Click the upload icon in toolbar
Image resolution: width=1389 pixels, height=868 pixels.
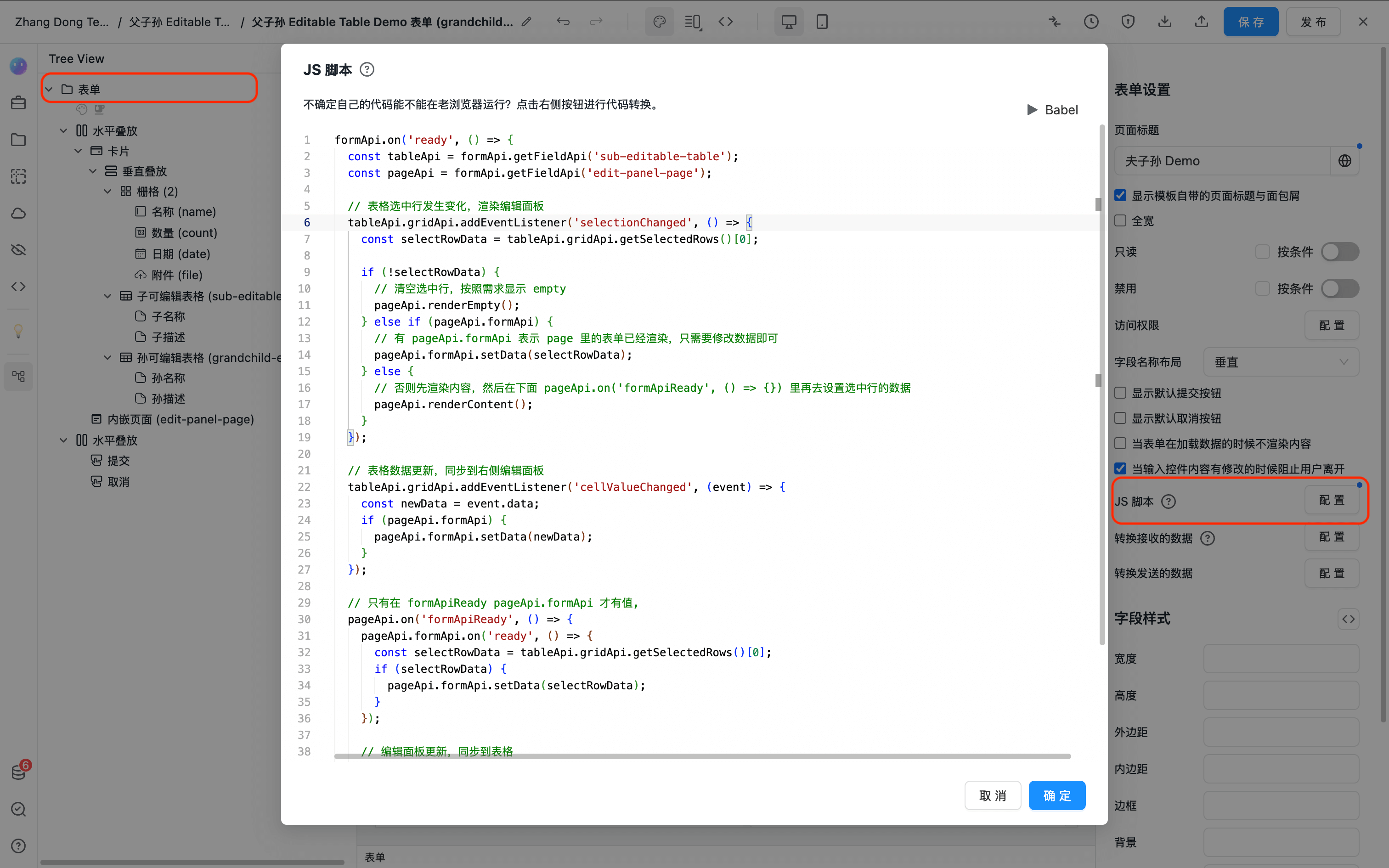pos(1201,22)
